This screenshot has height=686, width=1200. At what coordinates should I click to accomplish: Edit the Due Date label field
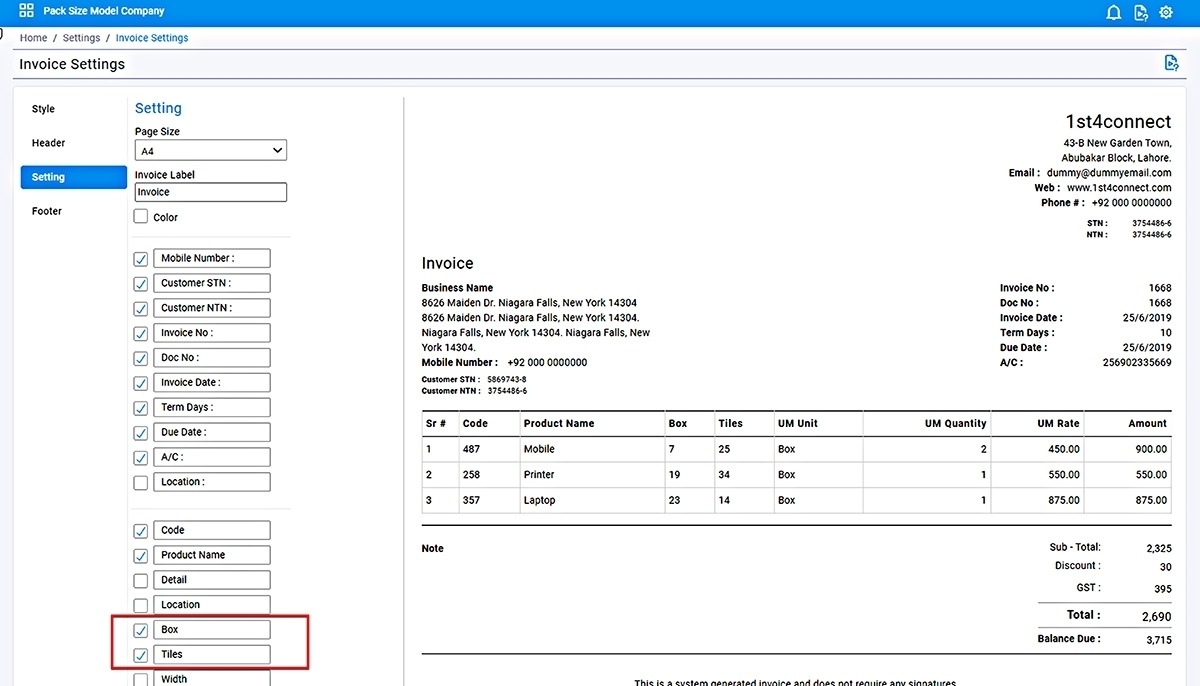click(x=212, y=432)
